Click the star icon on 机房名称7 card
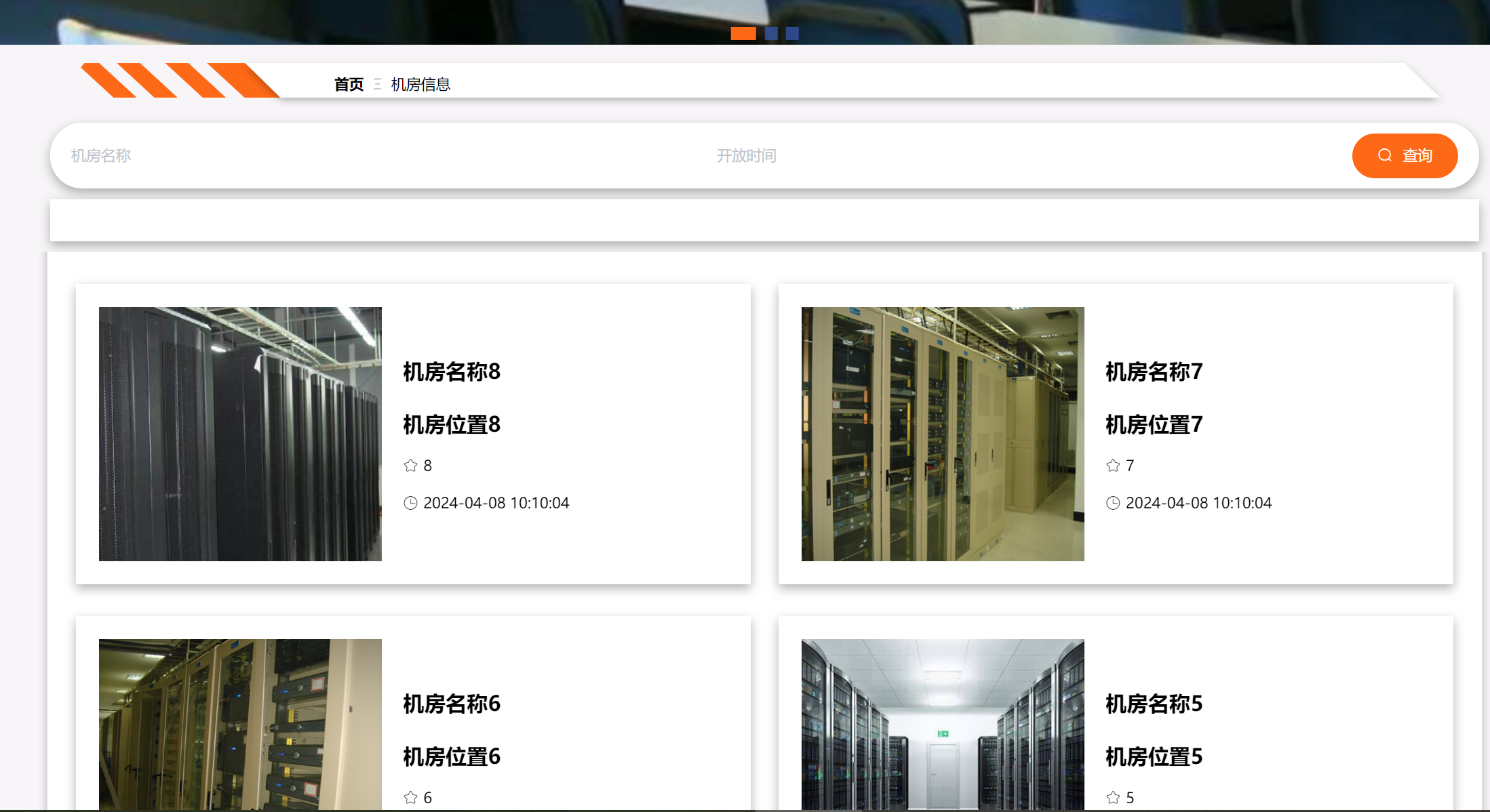 tap(1113, 466)
